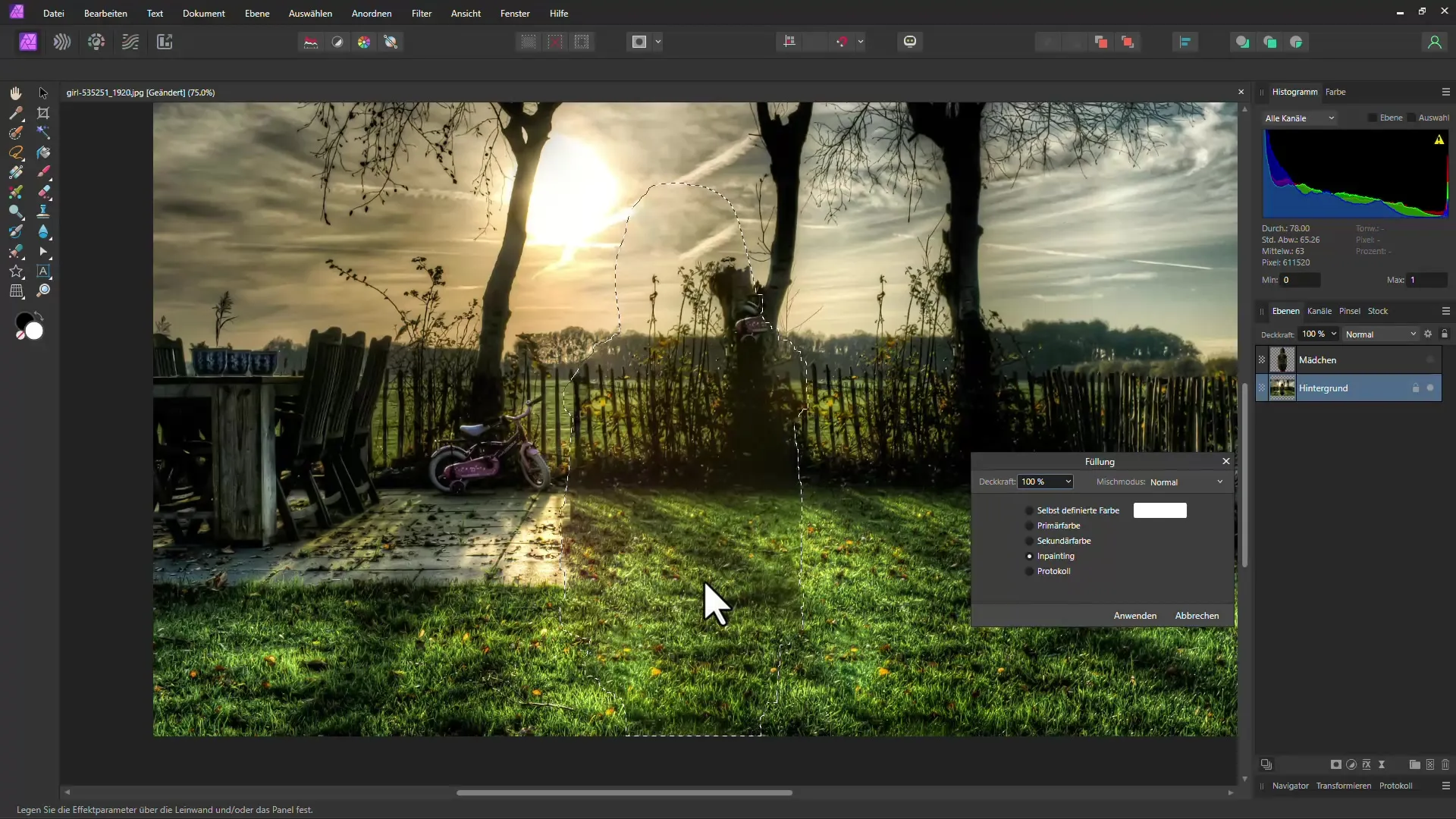The width and height of the screenshot is (1456, 819).
Task: Open the account icon
Action: click(x=1434, y=42)
